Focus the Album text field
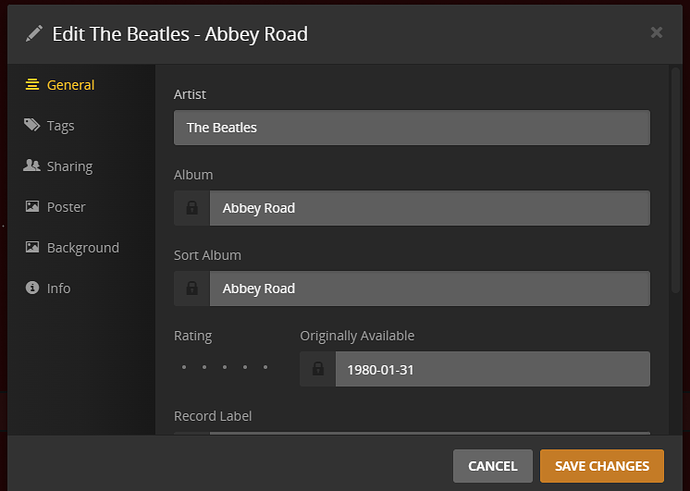This screenshot has width=690, height=491. (x=430, y=208)
